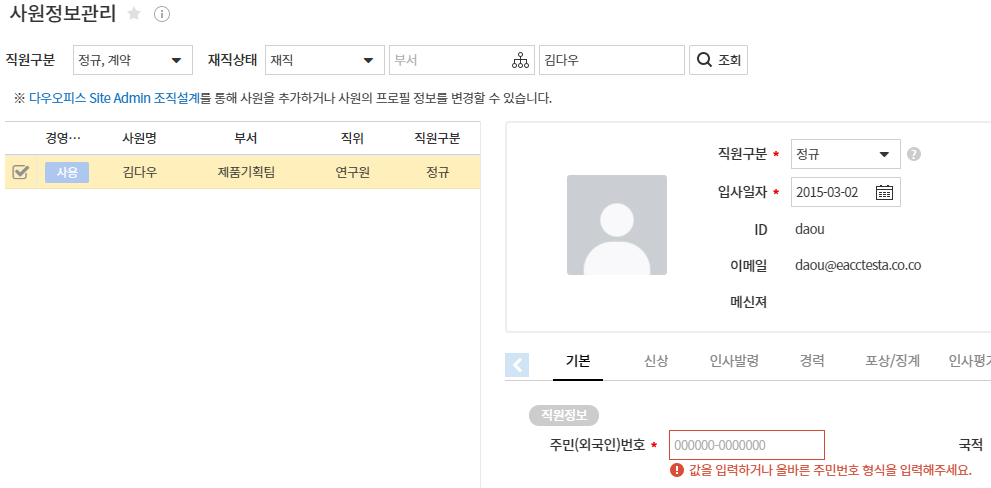
Task: Click the 사용 status badge
Action: click(x=67, y=172)
